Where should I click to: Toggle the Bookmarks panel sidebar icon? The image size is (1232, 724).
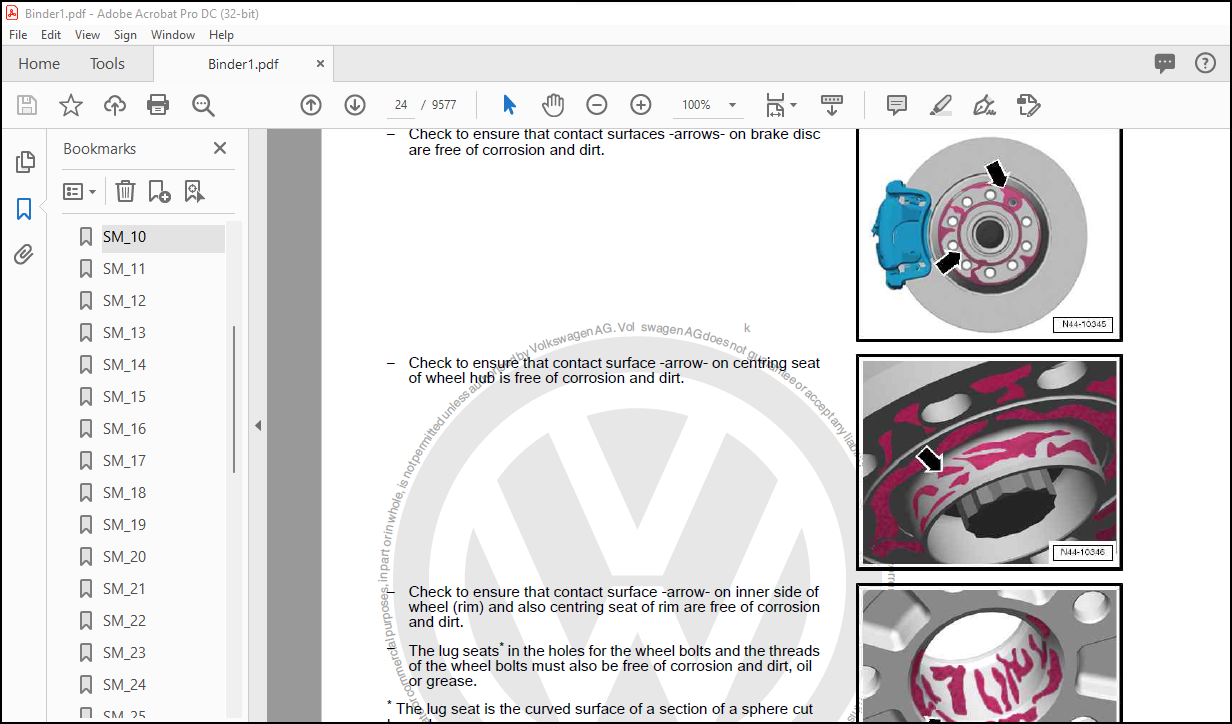click(x=24, y=209)
